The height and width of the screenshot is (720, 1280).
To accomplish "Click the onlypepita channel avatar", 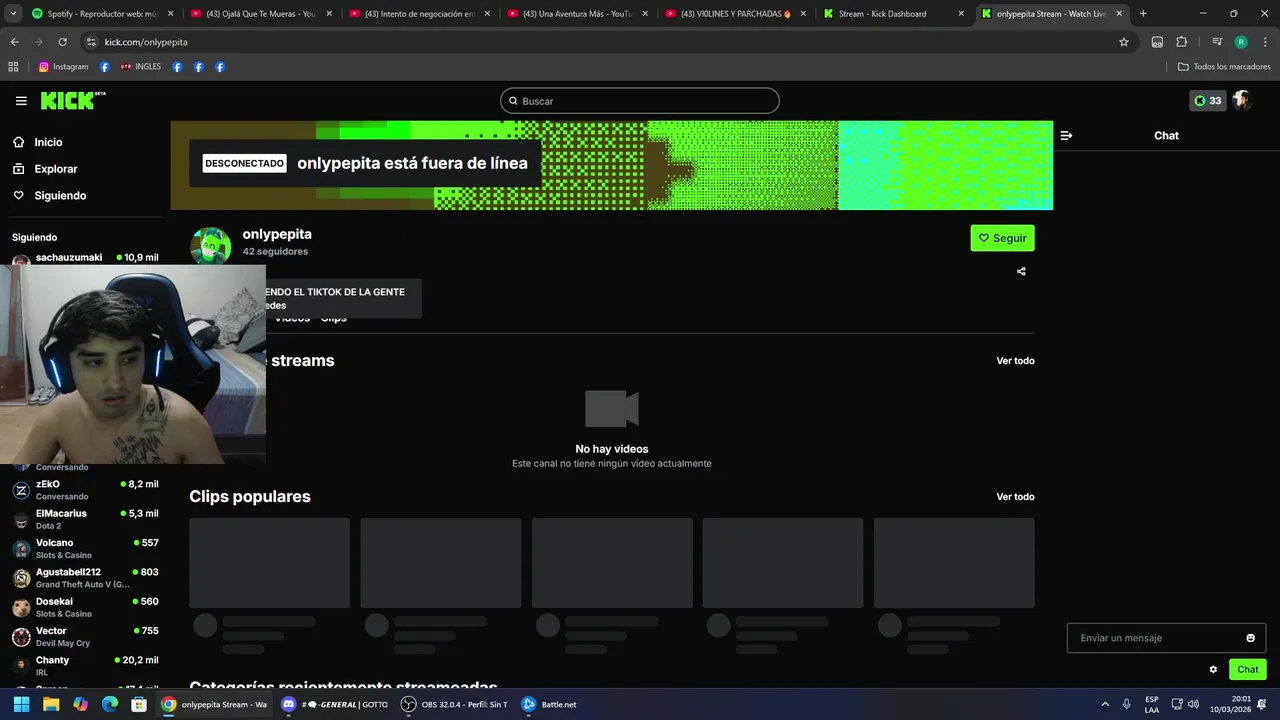I will pyautogui.click(x=211, y=246).
